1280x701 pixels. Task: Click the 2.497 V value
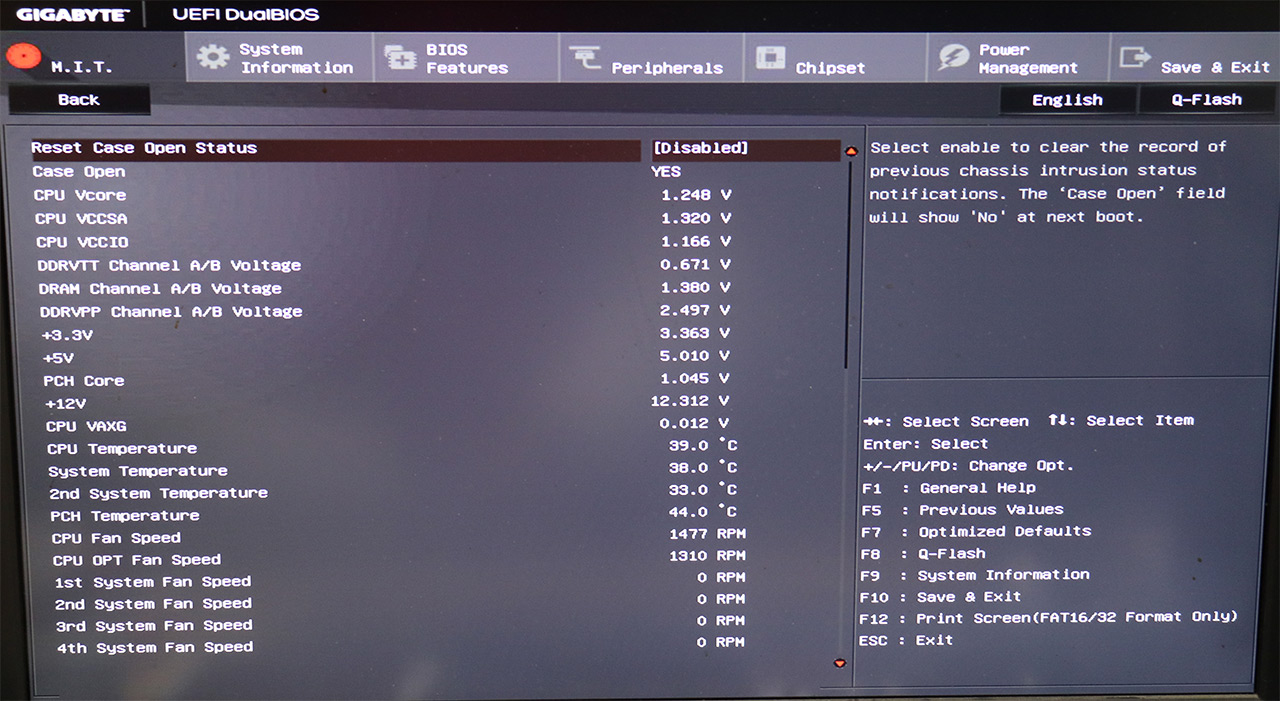[x=696, y=310]
